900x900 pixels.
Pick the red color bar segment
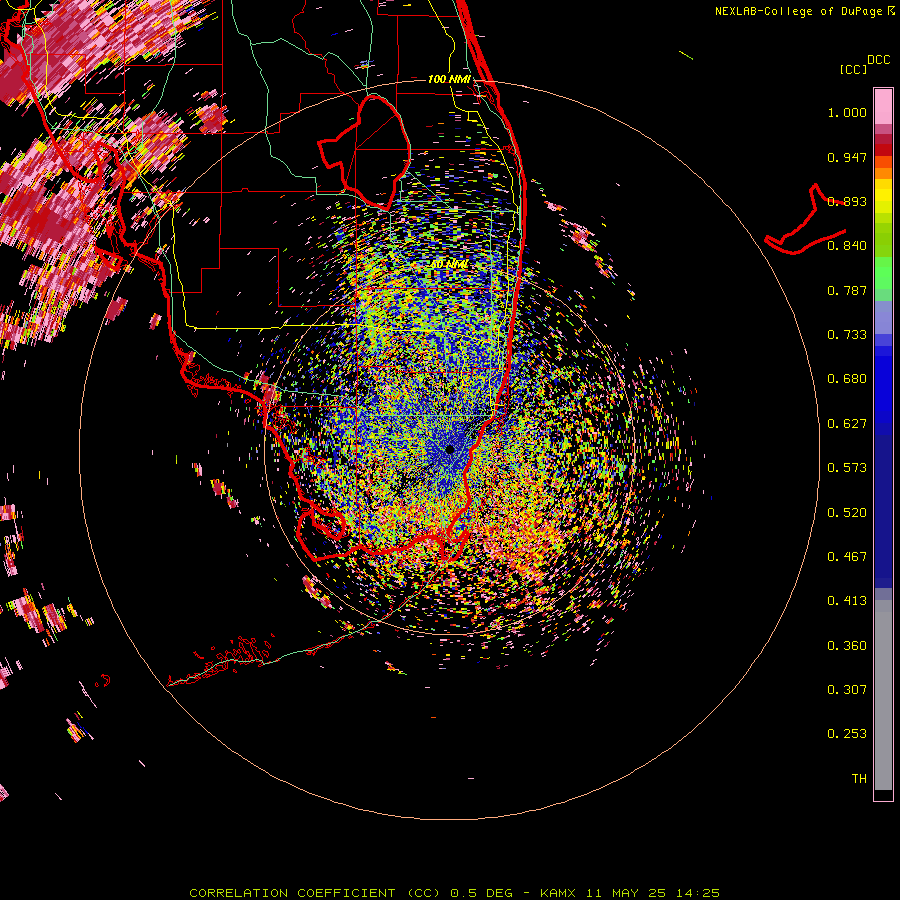pos(883,150)
